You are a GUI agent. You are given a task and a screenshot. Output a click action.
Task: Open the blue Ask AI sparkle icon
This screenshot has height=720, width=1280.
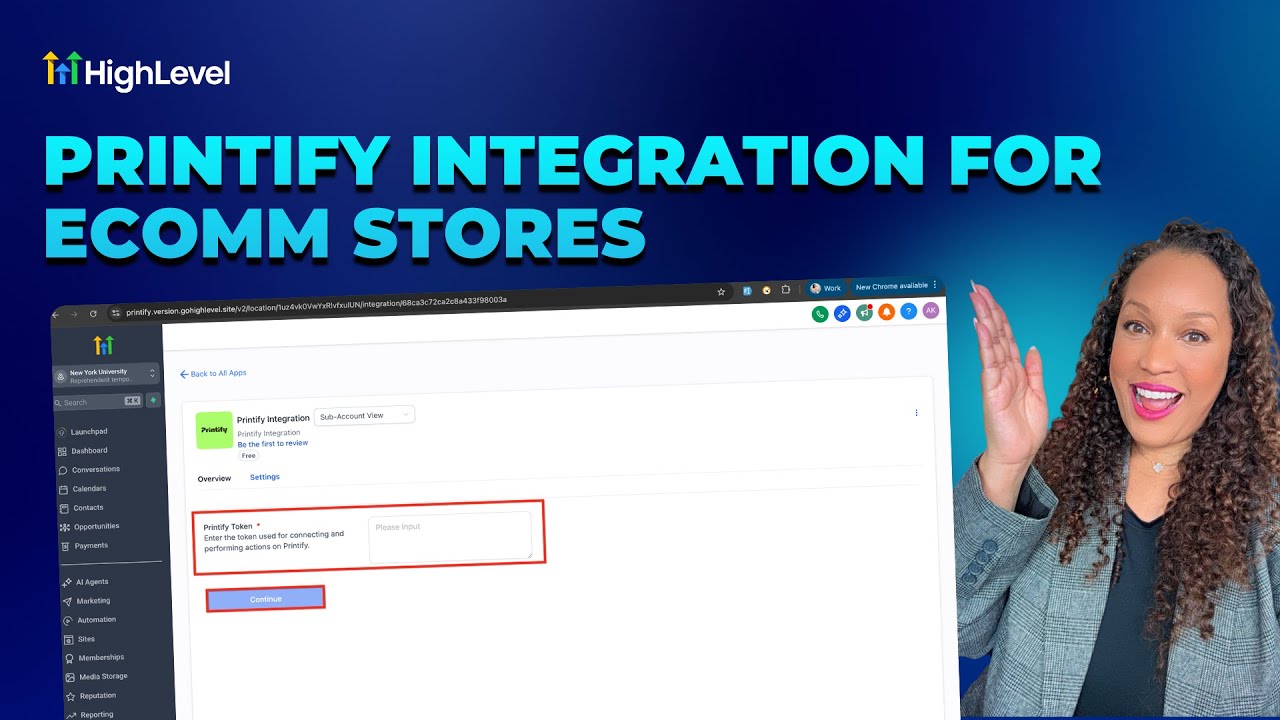(842, 314)
